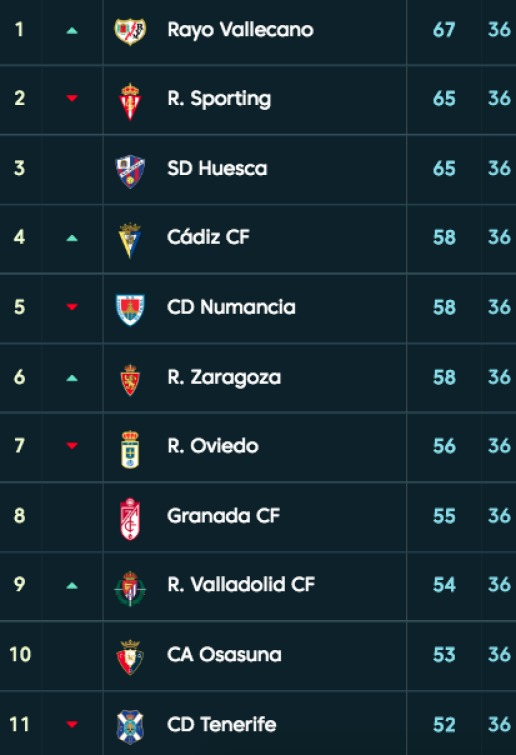
Task: Click the Cádiz CF club crest
Action: point(130,240)
